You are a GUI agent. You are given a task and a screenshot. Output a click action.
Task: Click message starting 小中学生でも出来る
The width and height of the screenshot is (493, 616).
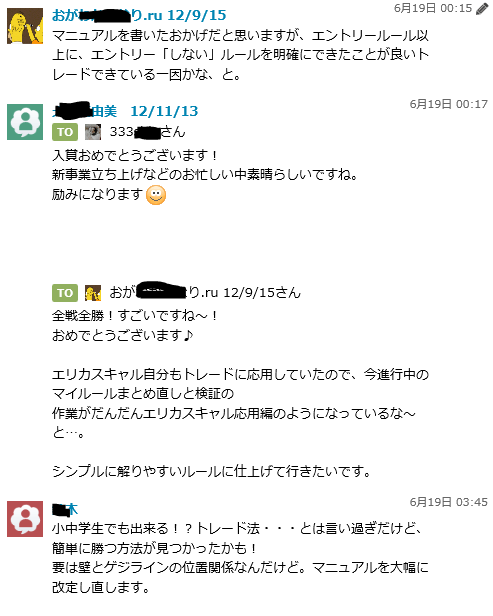point(240,558)
